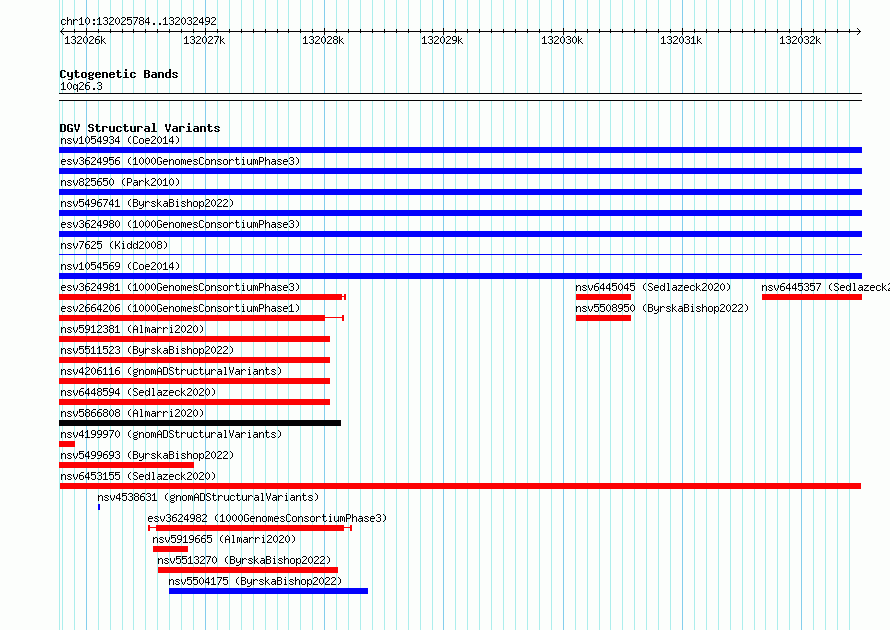Open nsv5496741 (ByrskaBishop2022) label
The image size is (890, 630).
[147, 203]
